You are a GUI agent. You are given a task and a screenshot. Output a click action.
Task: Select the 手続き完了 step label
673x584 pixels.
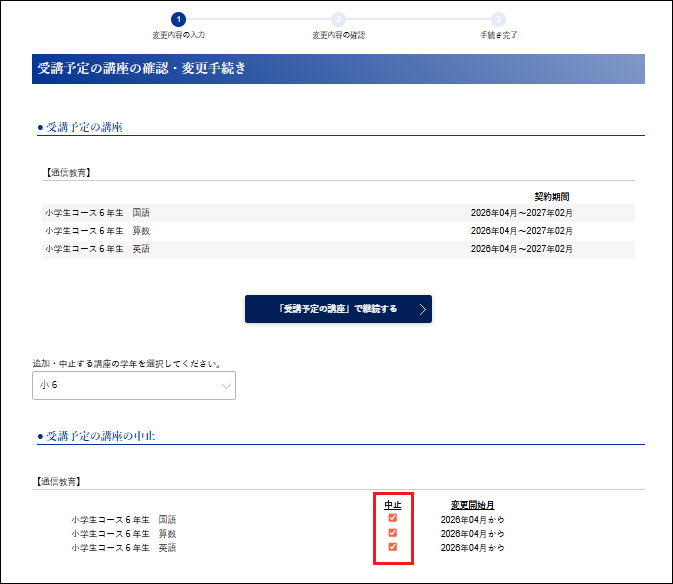point(498,35)
